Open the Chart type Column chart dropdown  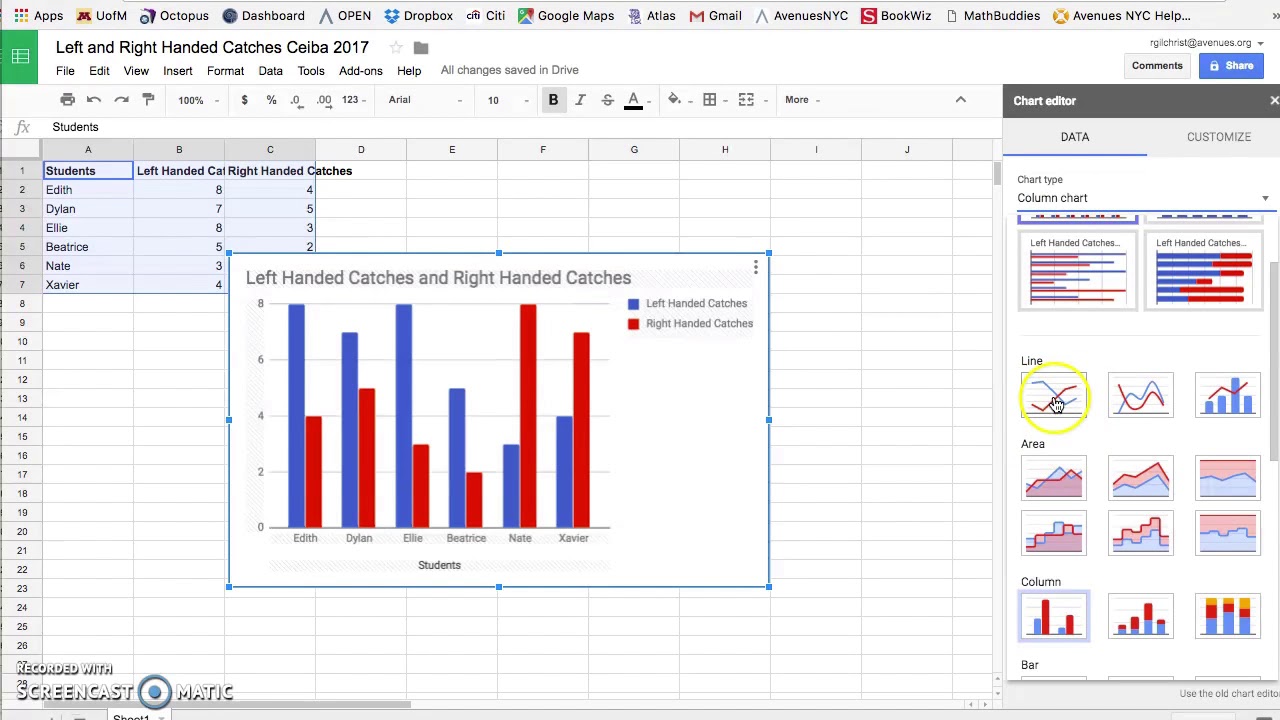[x=1142, y=198]
